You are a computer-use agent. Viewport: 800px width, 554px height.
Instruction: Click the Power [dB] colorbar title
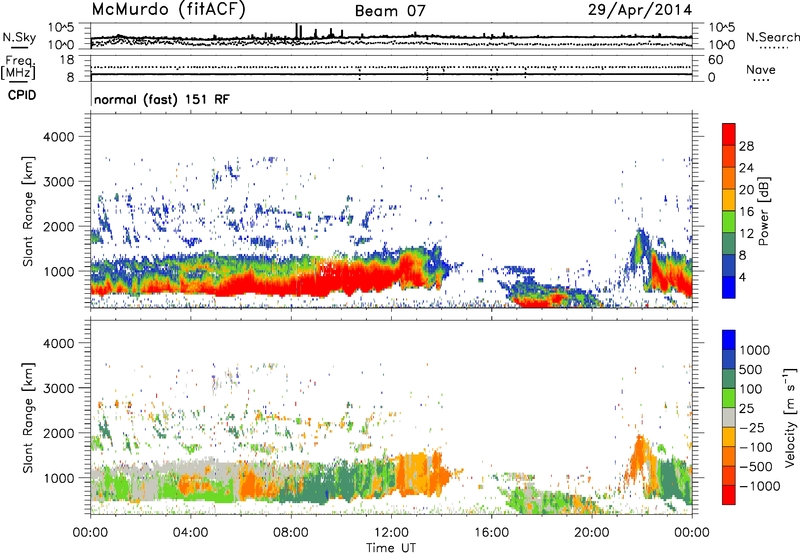click(763, 211)
